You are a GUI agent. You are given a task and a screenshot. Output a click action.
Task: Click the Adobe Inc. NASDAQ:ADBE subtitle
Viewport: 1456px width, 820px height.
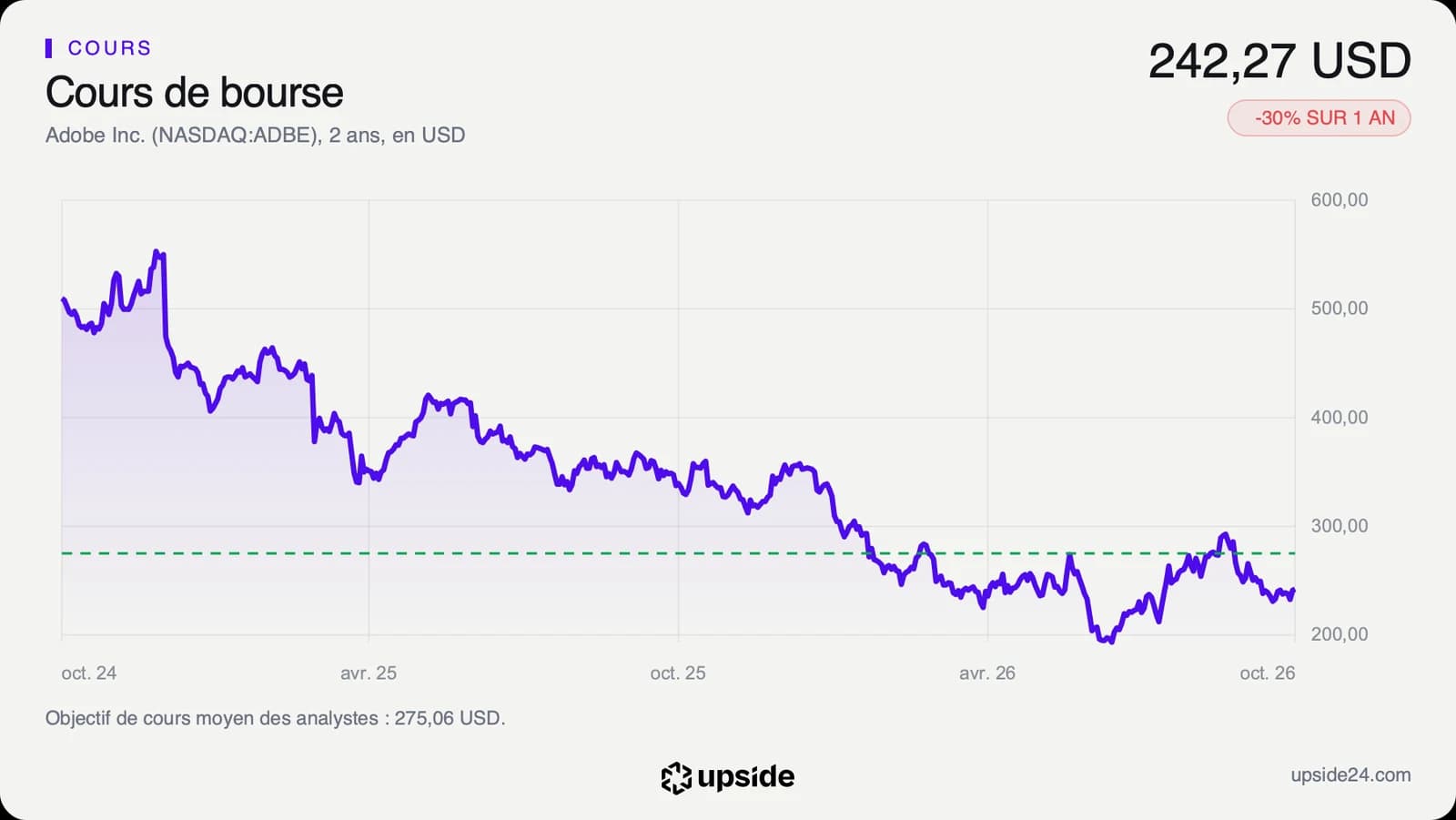pyautogui.click(x=256, y=136)
